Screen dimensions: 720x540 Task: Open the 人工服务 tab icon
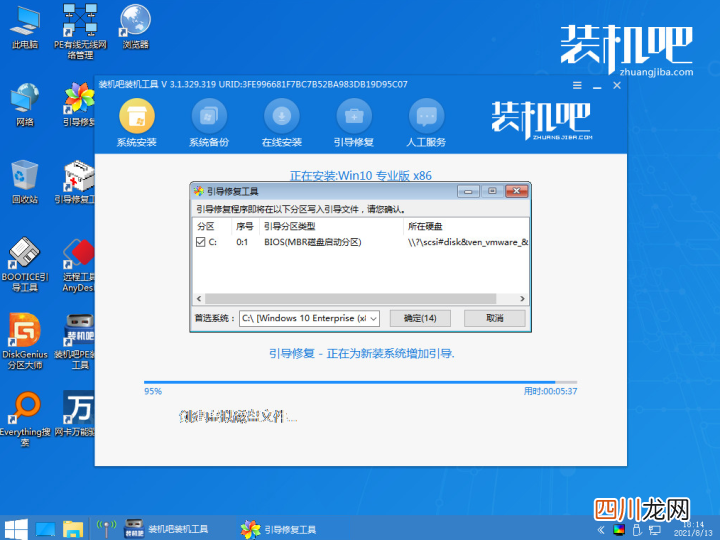(427, 116)
